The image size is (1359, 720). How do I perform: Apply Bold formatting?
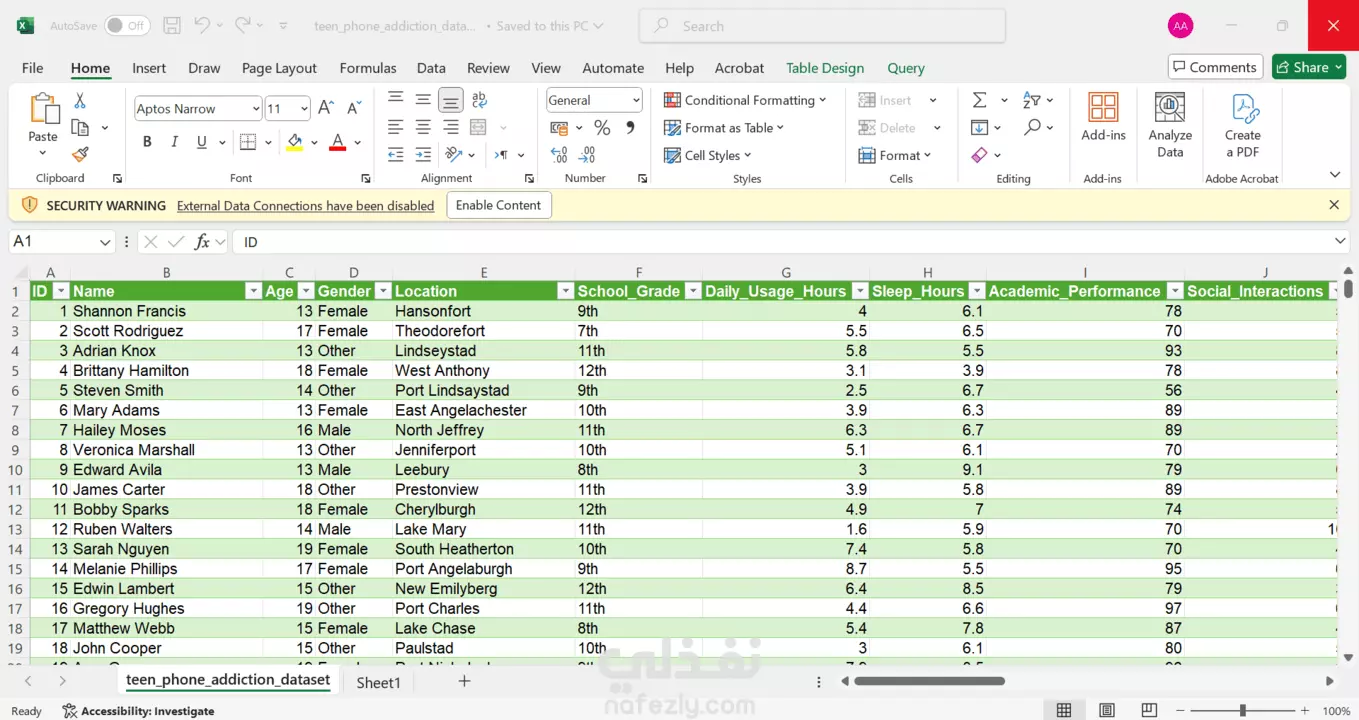click(x=147, y=142)
